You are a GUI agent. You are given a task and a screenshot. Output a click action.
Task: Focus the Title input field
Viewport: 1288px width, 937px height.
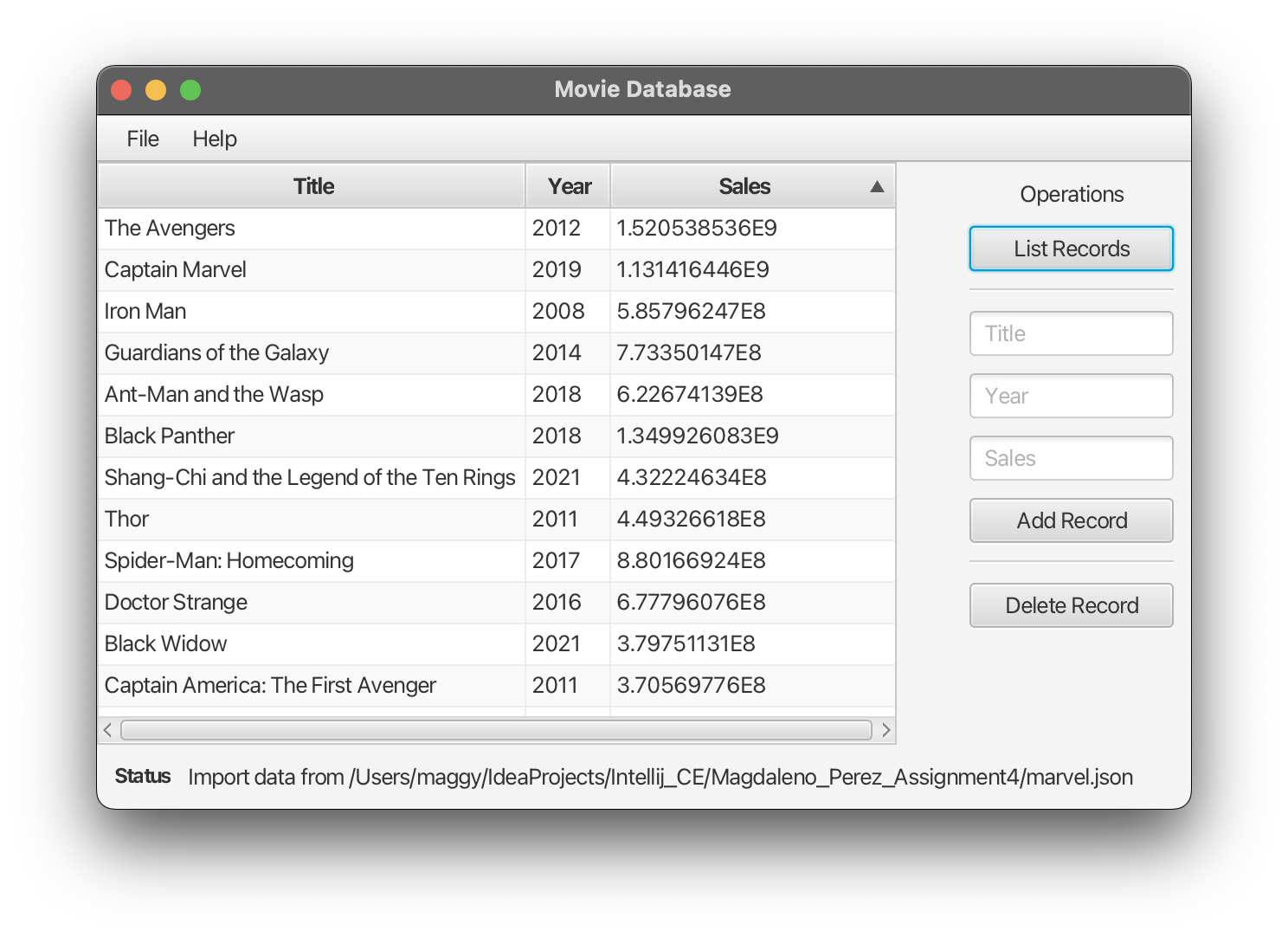(x=1072, y=333)
